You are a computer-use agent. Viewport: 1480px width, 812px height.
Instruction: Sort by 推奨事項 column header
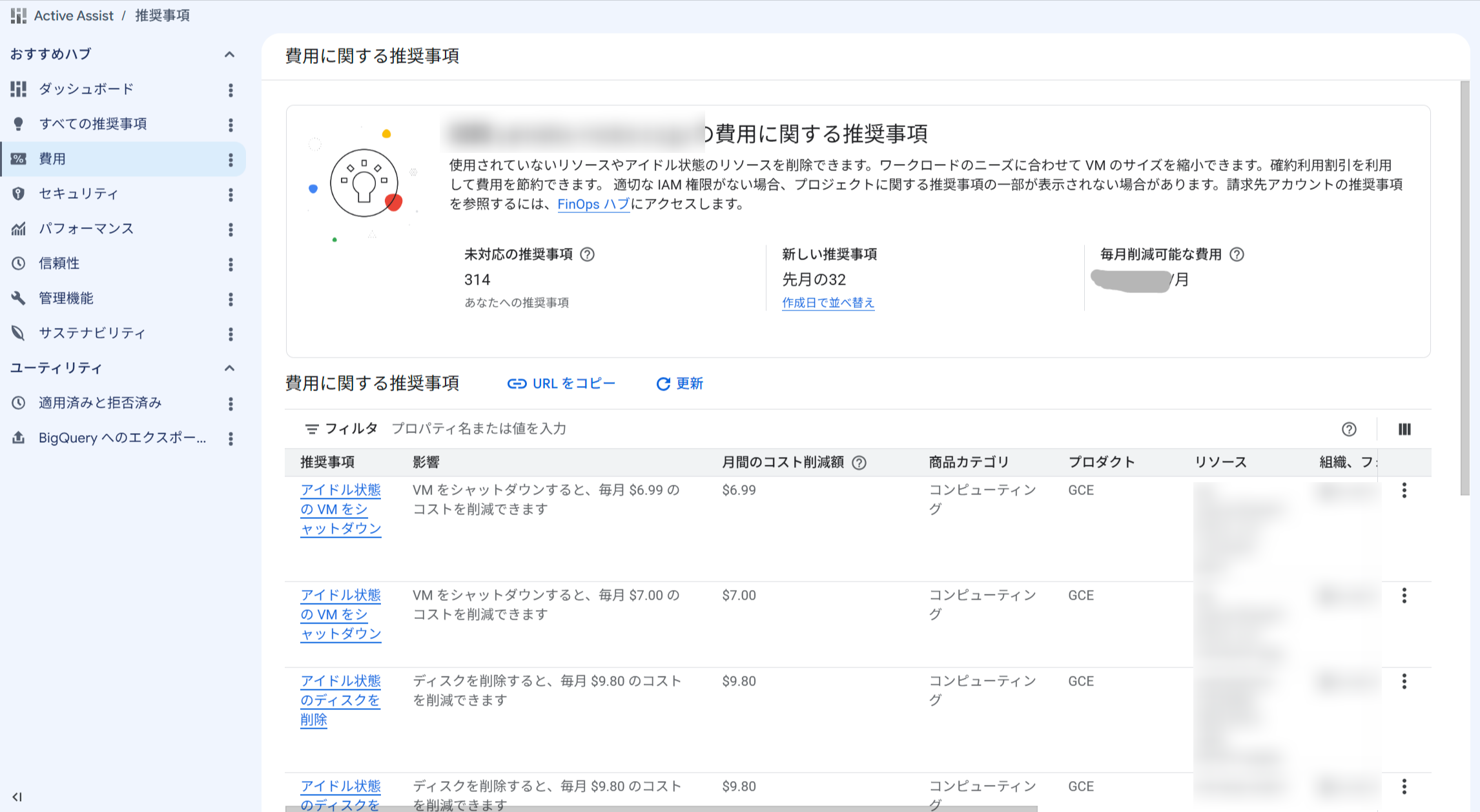point(327,462)
